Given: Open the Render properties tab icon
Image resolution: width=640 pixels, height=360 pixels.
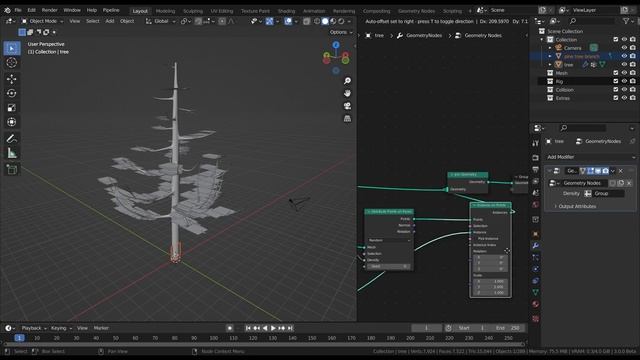Looking at the screenshot, I should pyautogui.click(x=536, y=158).
